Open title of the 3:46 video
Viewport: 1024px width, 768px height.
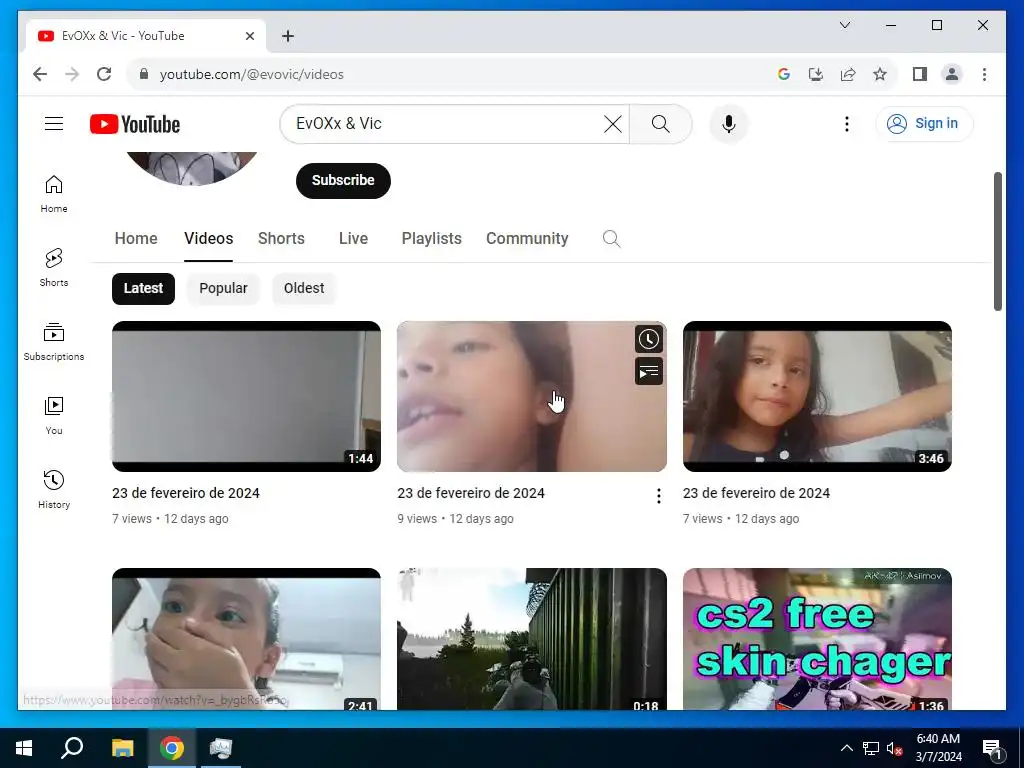click(756, 493)
